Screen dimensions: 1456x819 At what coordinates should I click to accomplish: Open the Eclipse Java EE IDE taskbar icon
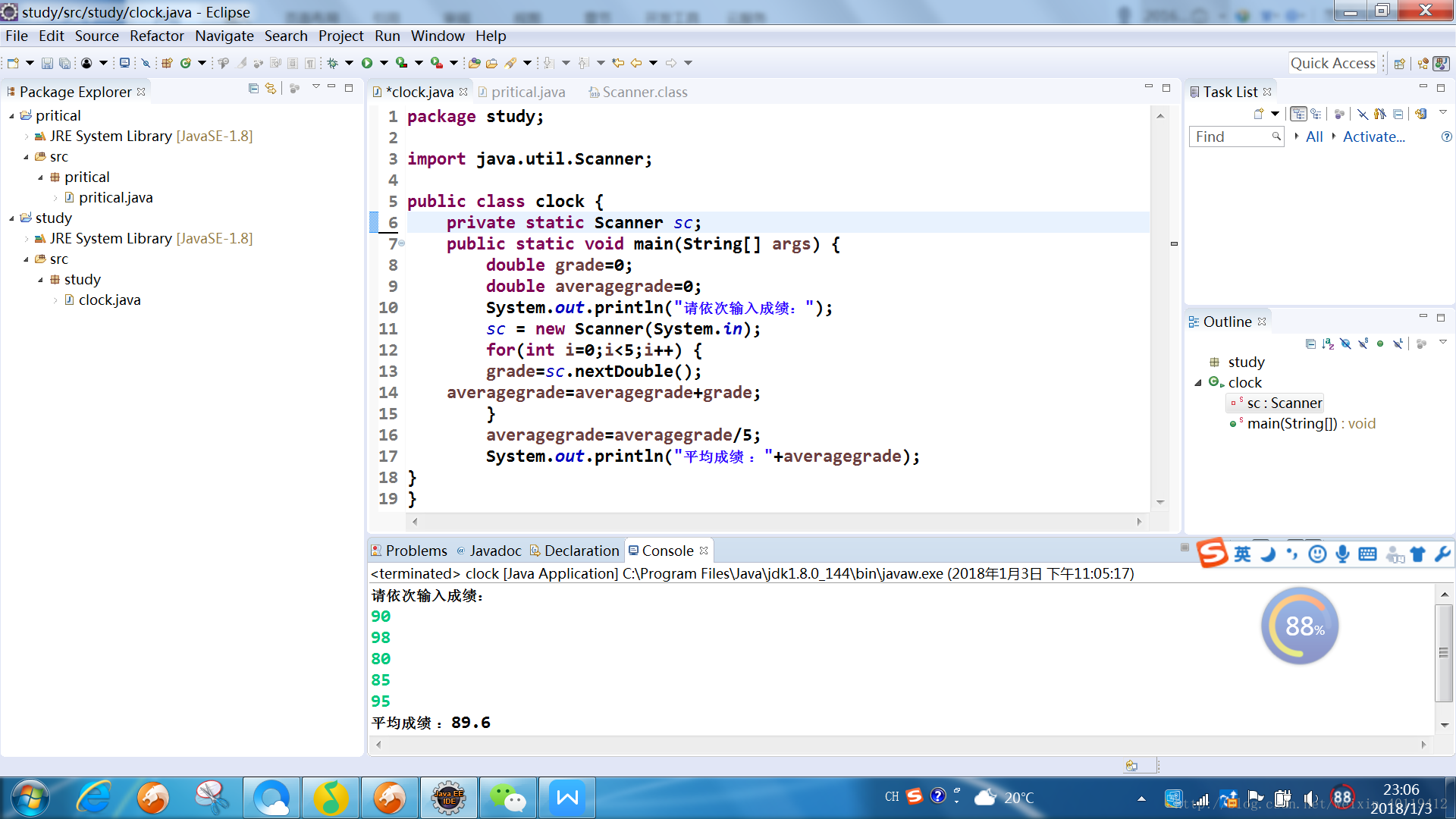click(448, 798)
